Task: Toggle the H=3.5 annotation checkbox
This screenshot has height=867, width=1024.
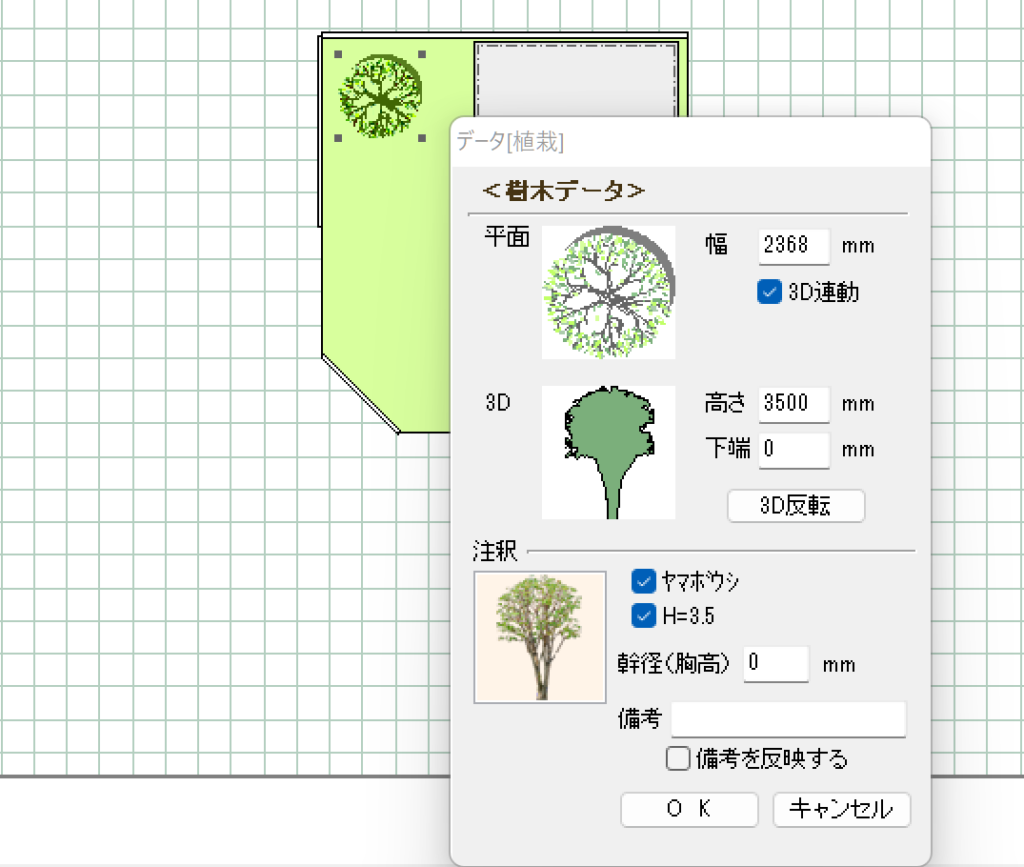Action: pyautogui.click(x=644, y=614)
